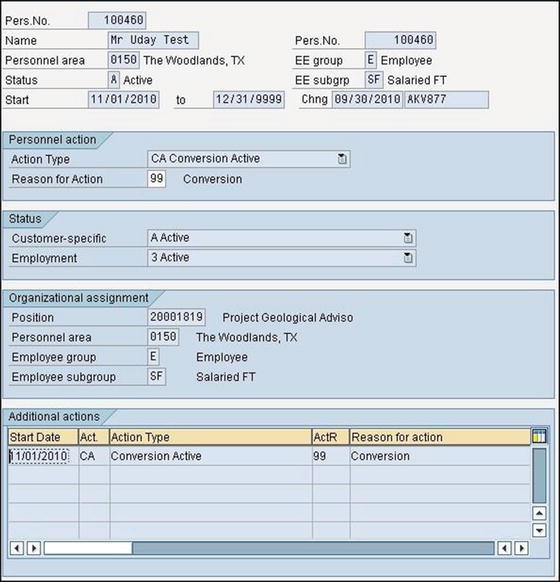Click the Start date field 11/01/2010 in header
This screenshot has height=582, width=560.
[x=124, y=99]
